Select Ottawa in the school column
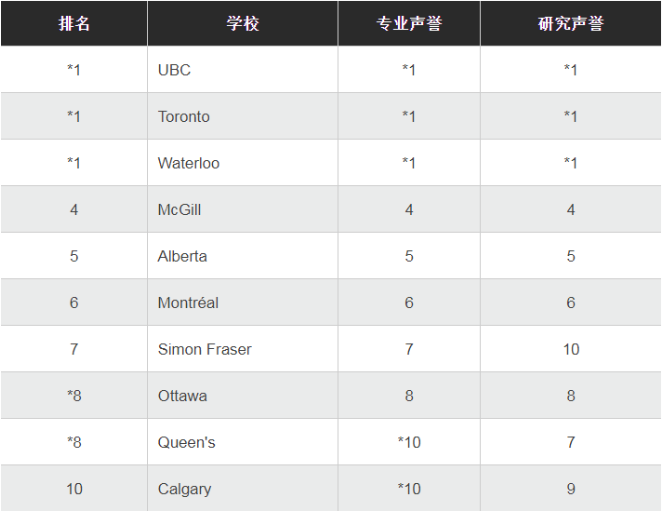This screenshot has height=513, width=662. tap(183, 396)
